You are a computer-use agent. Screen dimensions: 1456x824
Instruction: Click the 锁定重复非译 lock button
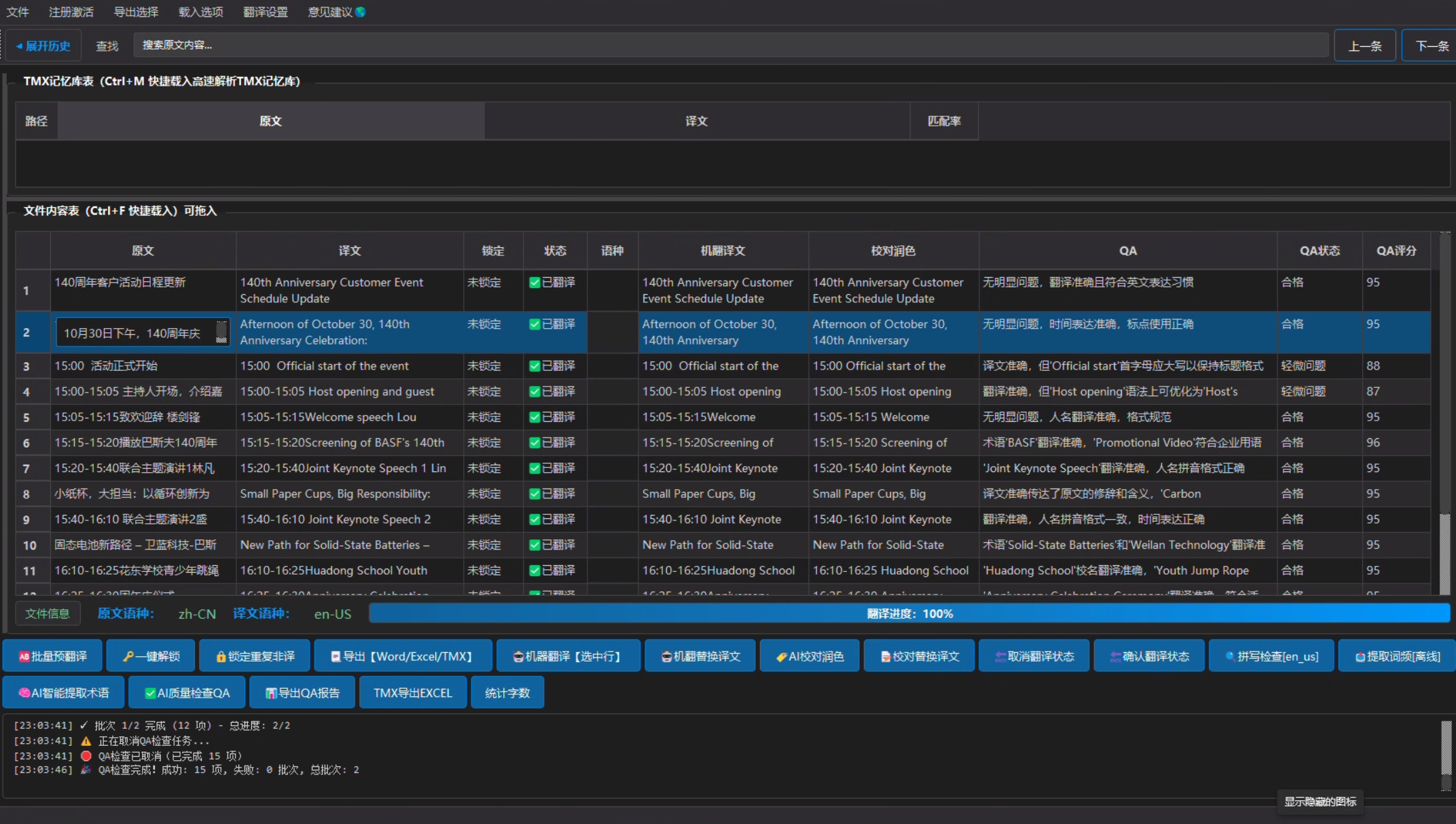(255, 656)
